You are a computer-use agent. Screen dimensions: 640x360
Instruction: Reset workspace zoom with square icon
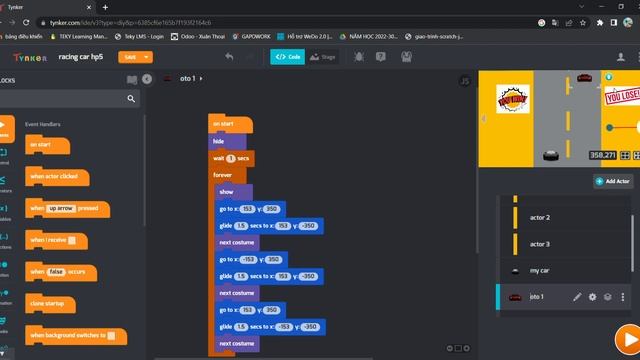point(458,348)
